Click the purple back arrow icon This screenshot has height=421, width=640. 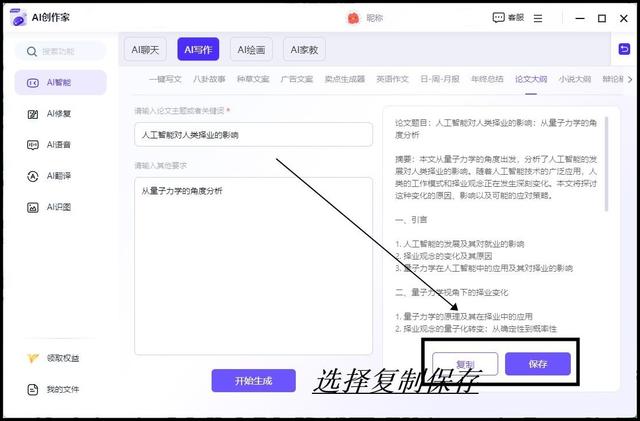624,49
